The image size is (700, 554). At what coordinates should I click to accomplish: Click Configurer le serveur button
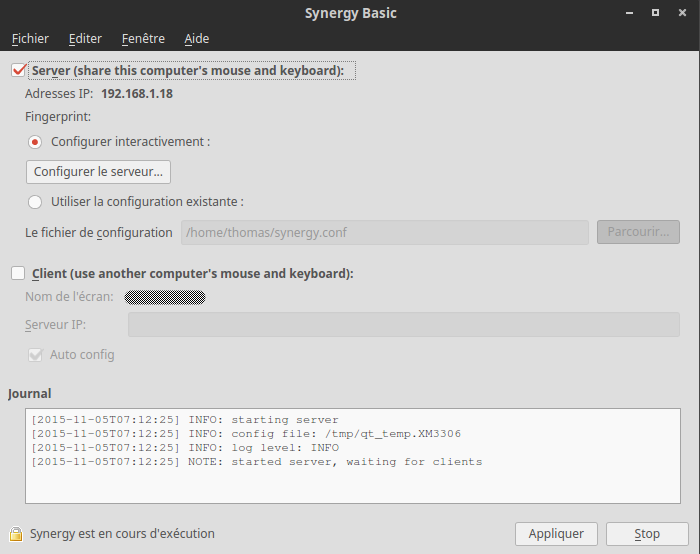[x=98, y=172]
